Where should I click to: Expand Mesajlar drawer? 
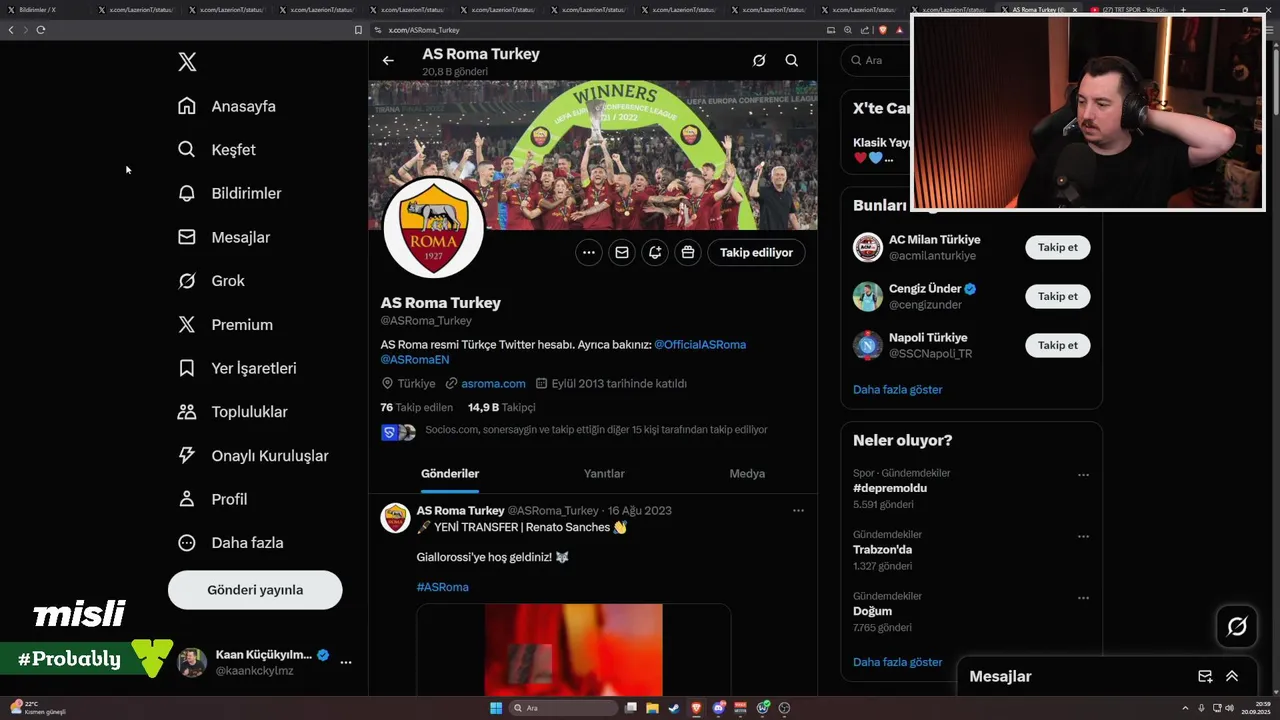pos(1232,677)
